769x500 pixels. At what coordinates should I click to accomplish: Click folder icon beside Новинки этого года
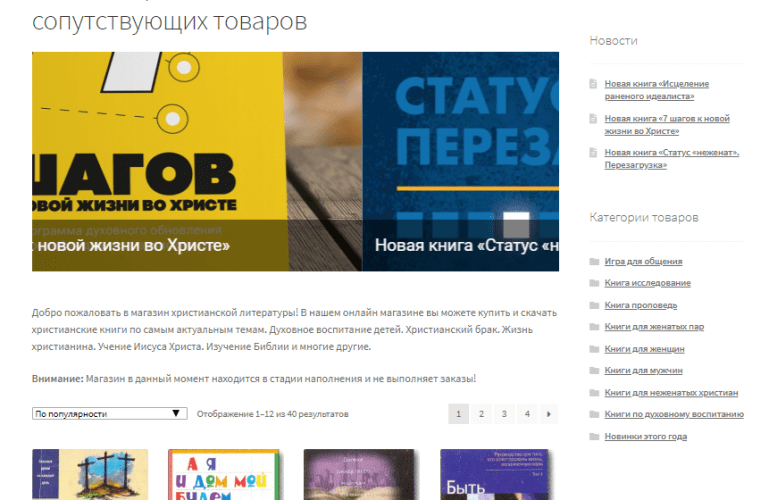594,436
